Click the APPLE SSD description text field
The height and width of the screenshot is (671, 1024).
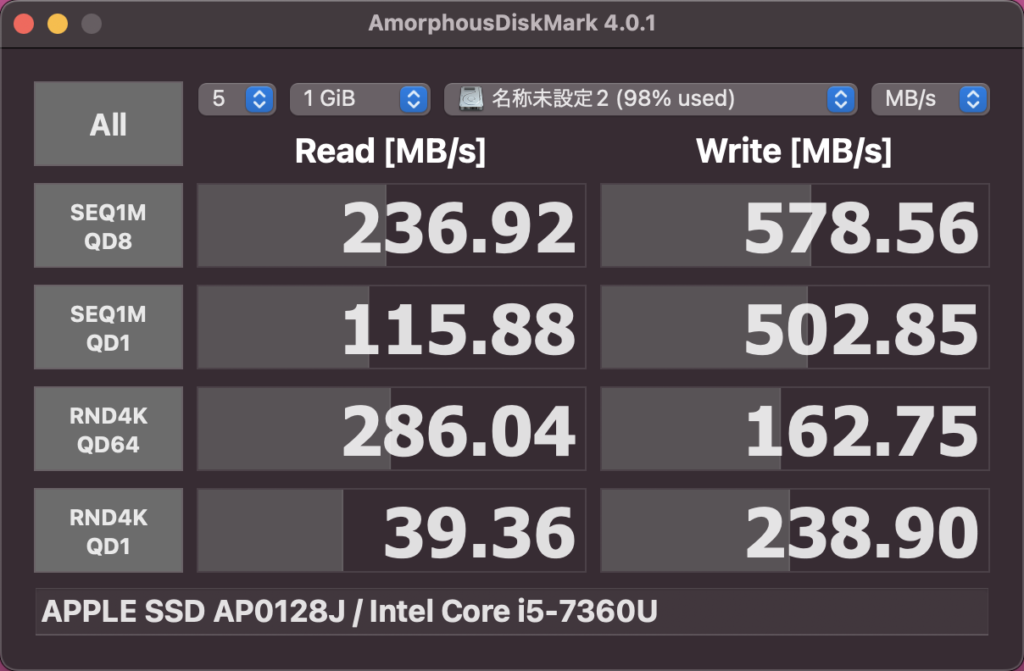coord(511,611)
